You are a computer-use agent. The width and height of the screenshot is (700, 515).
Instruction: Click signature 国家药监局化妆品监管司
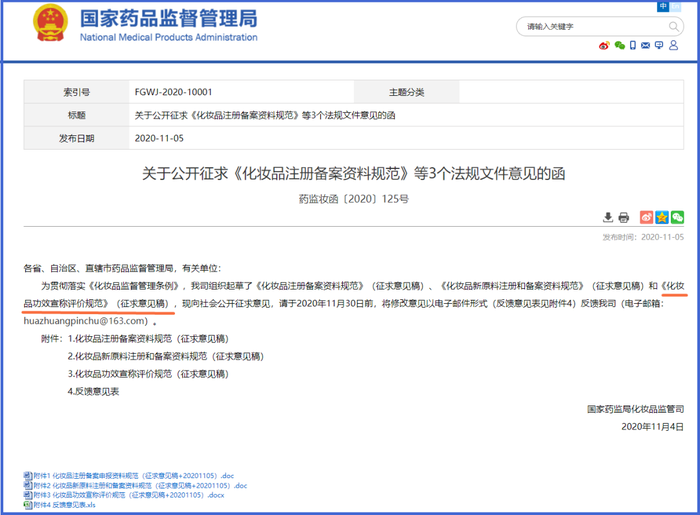(635, 409)
